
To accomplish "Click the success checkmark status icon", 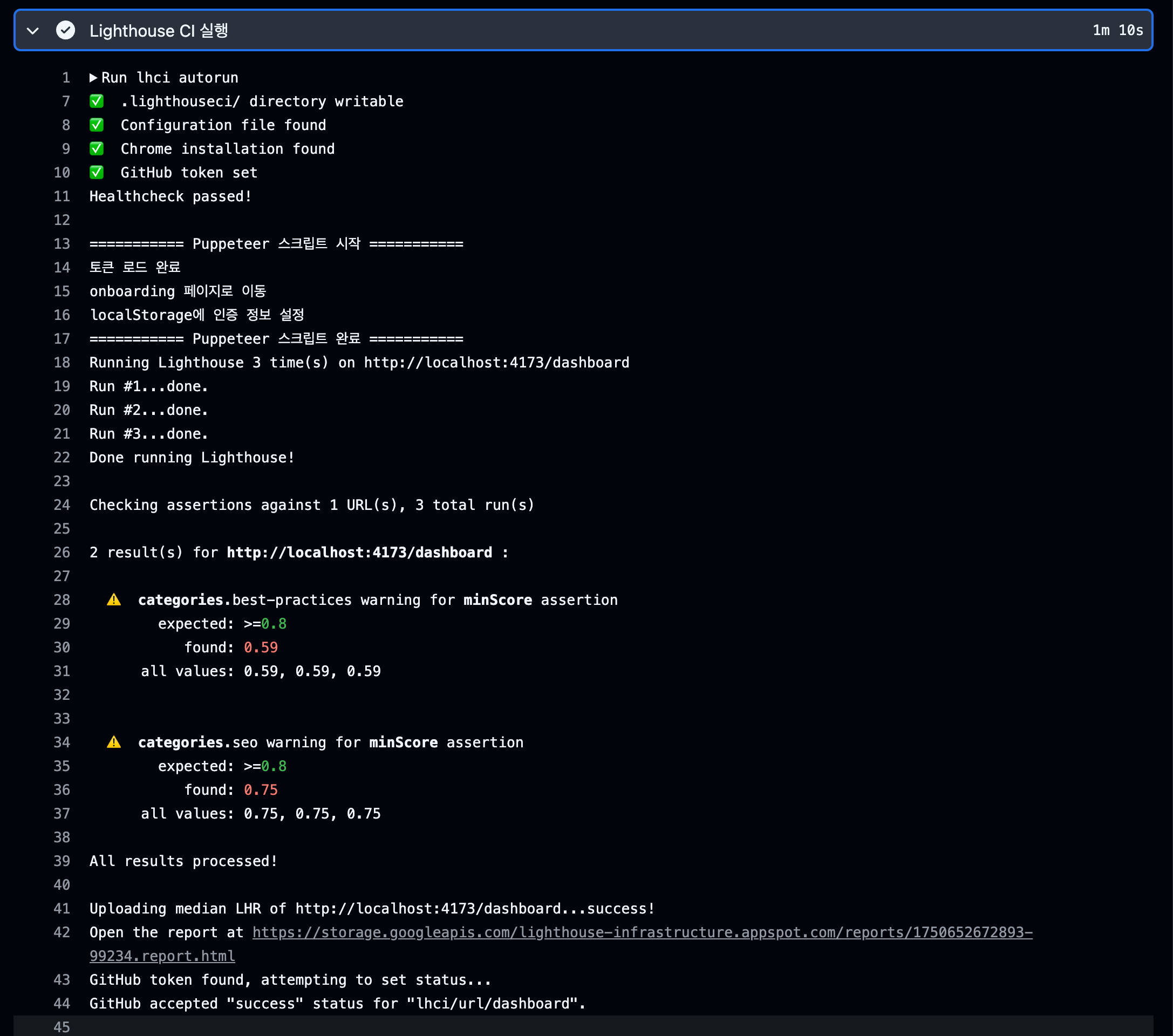I will (x=65, y=30).
